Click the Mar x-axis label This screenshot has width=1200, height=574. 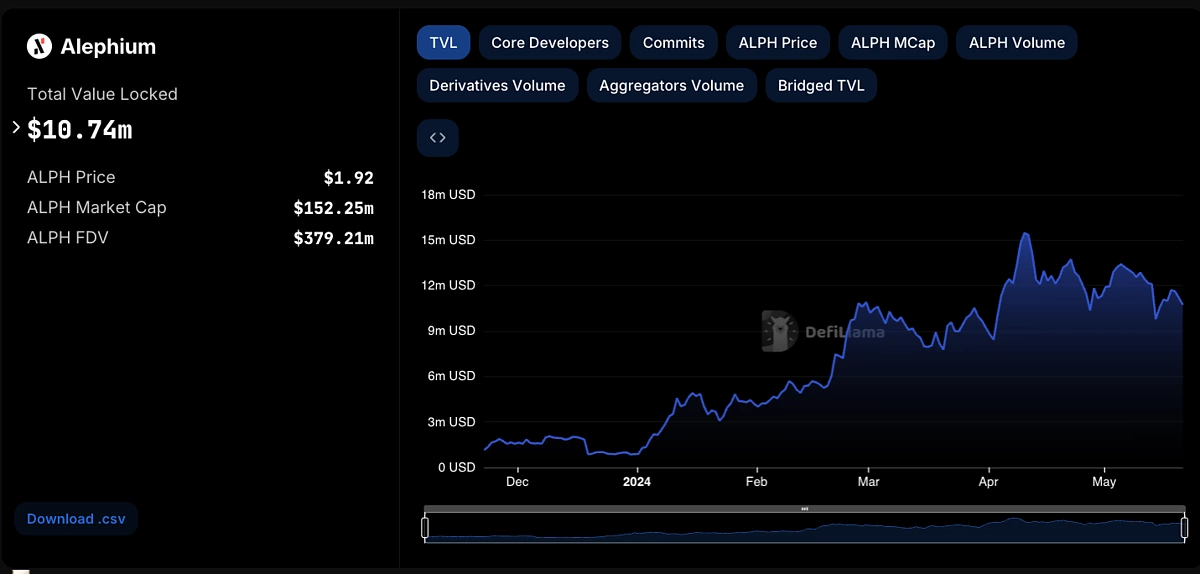pos(868,482)
